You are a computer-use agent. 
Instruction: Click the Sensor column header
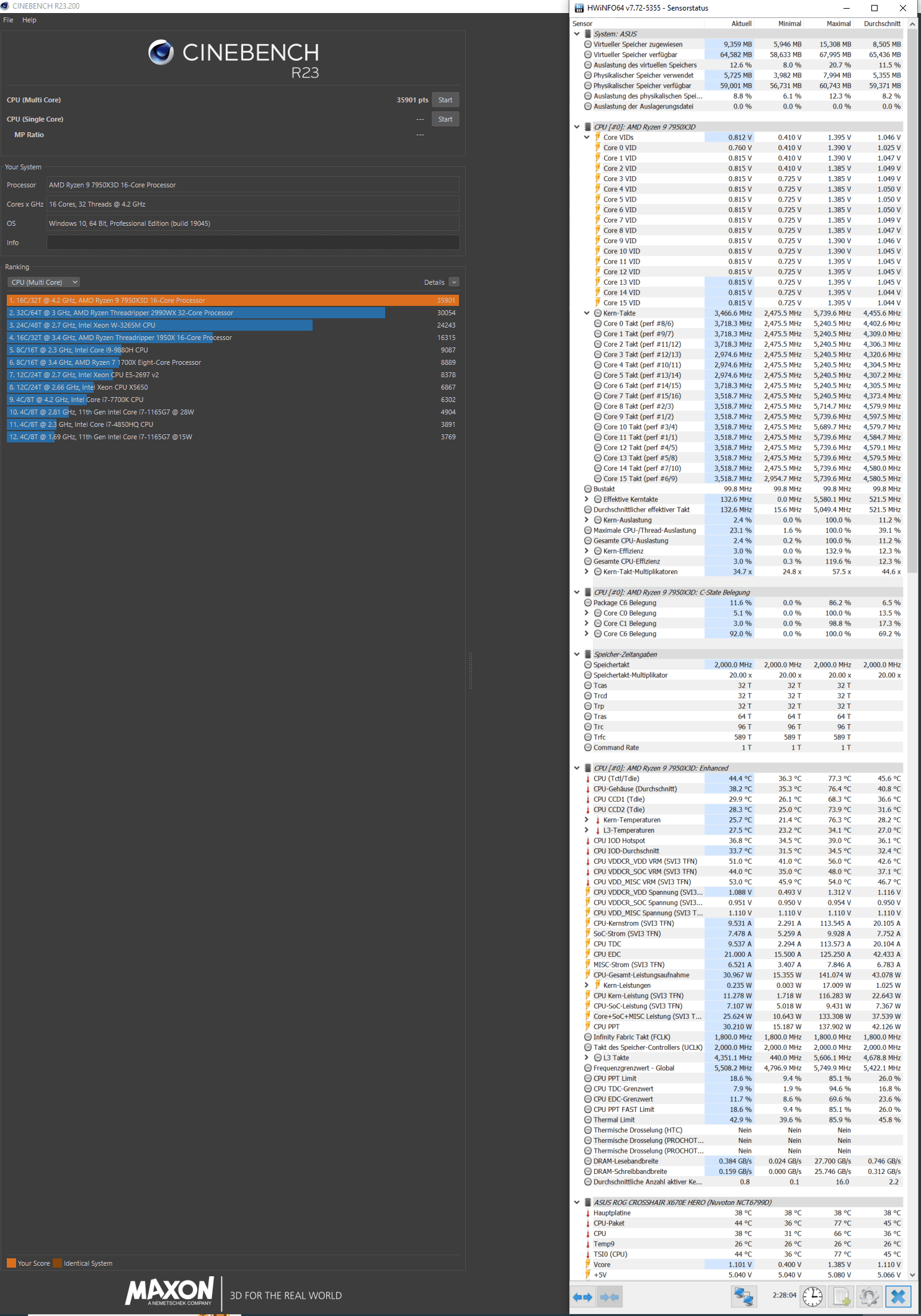pos(637,24)
